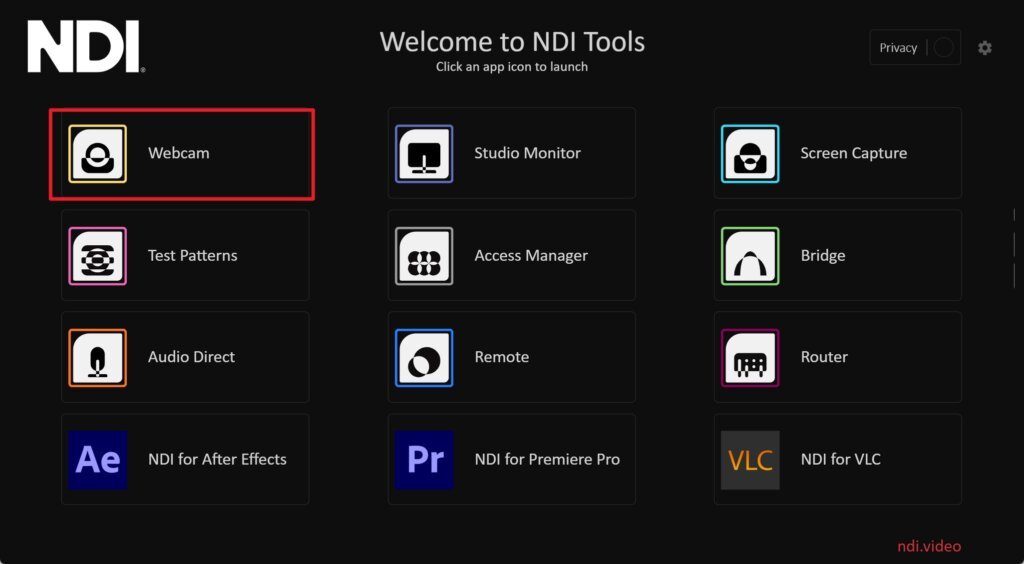Open settings with the gear icon
Screen dimensions: 1024x564
pos(985,48)
